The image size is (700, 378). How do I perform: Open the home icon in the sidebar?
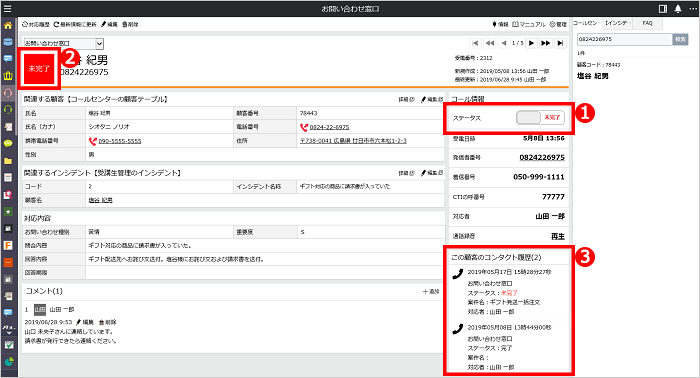pos(8,25)
